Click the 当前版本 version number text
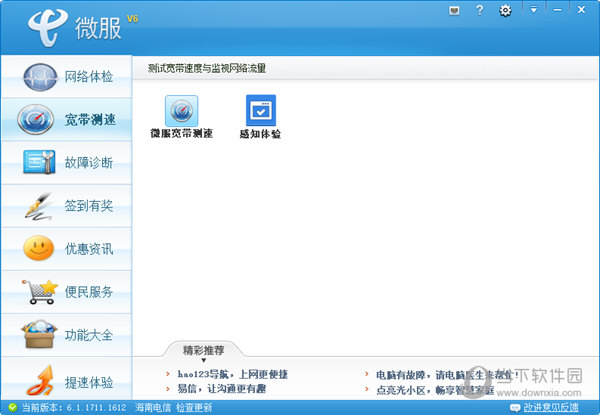The width and height of the screenshot is (600, 415). (74, 408)
